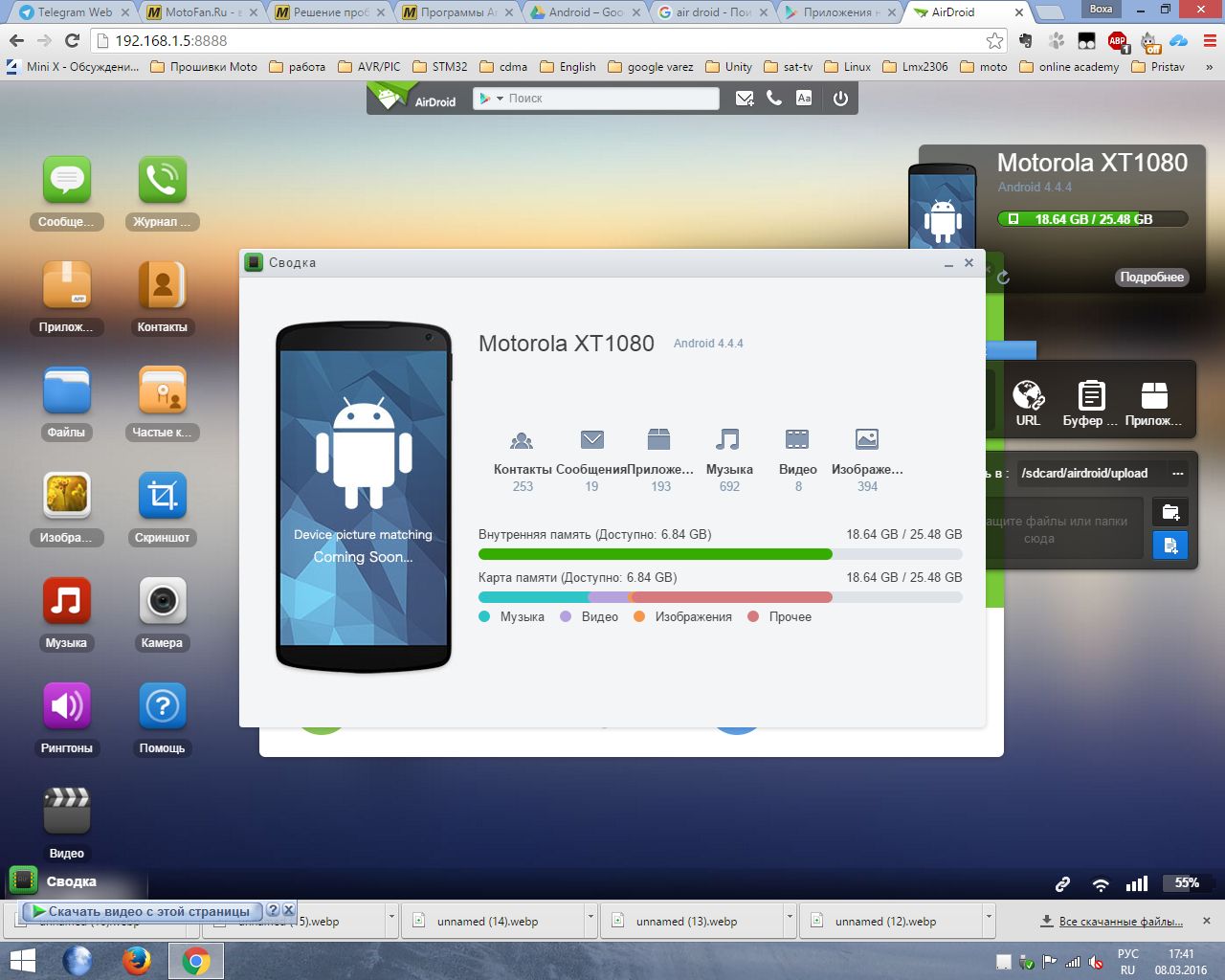Image resolution: width=1225 pixels, height=980 pixels.
Task: Expand the bookmarks overflow chevron
Action: point(1209,67)
